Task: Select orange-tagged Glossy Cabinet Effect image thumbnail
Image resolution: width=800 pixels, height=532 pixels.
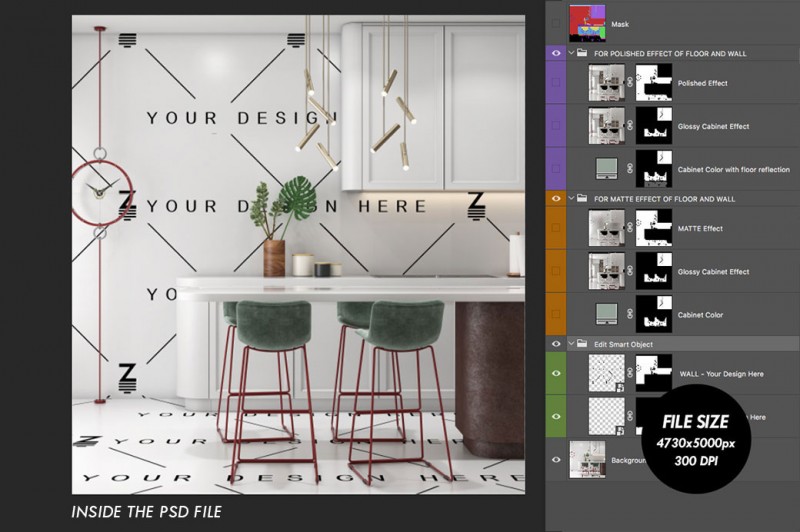Action: (607, 271)
